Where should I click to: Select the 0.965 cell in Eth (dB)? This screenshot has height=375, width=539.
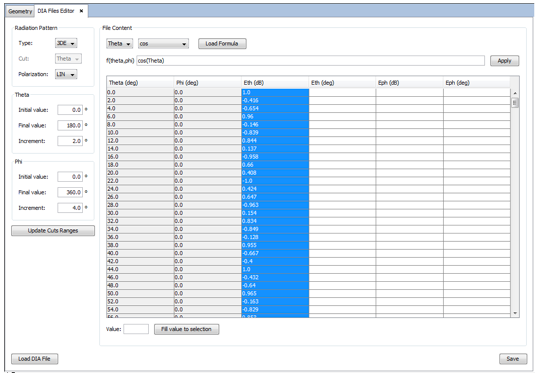coord(275,294)
